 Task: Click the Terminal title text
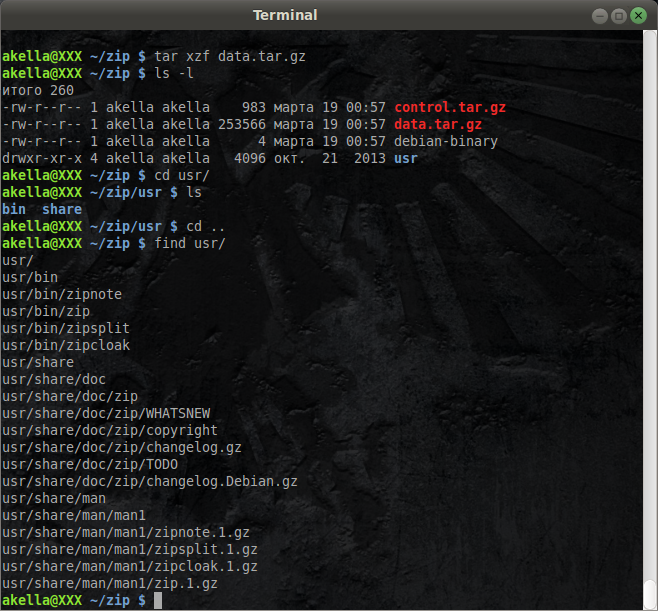tap(285, 16)
